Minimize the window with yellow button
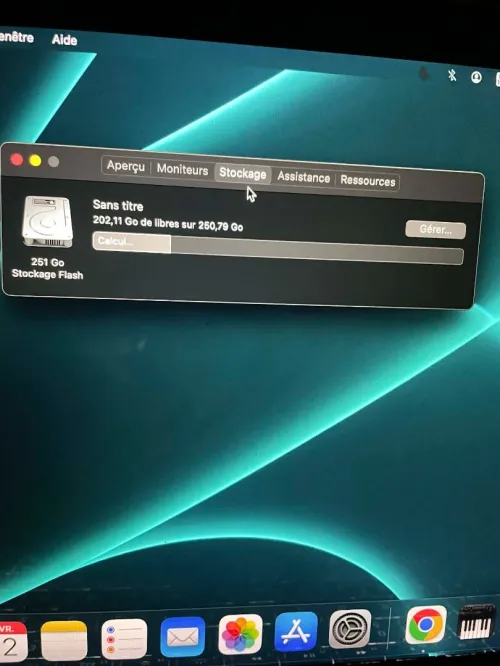The image size is (500, 666). (35, 161)
